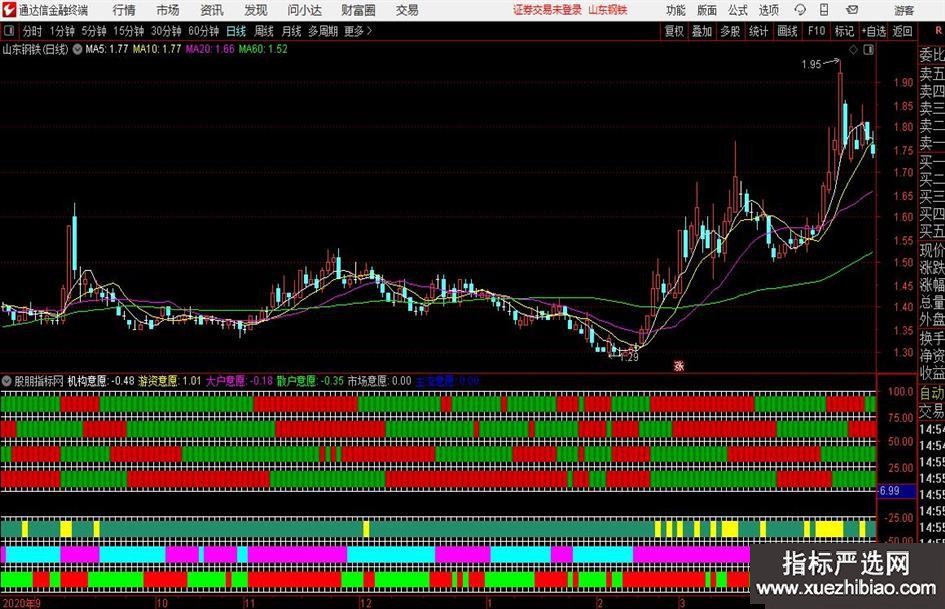Click the 市场意愿 indicator value label
Image resolution: width=945 pixels, height=609 pixels.
(379, 381)
